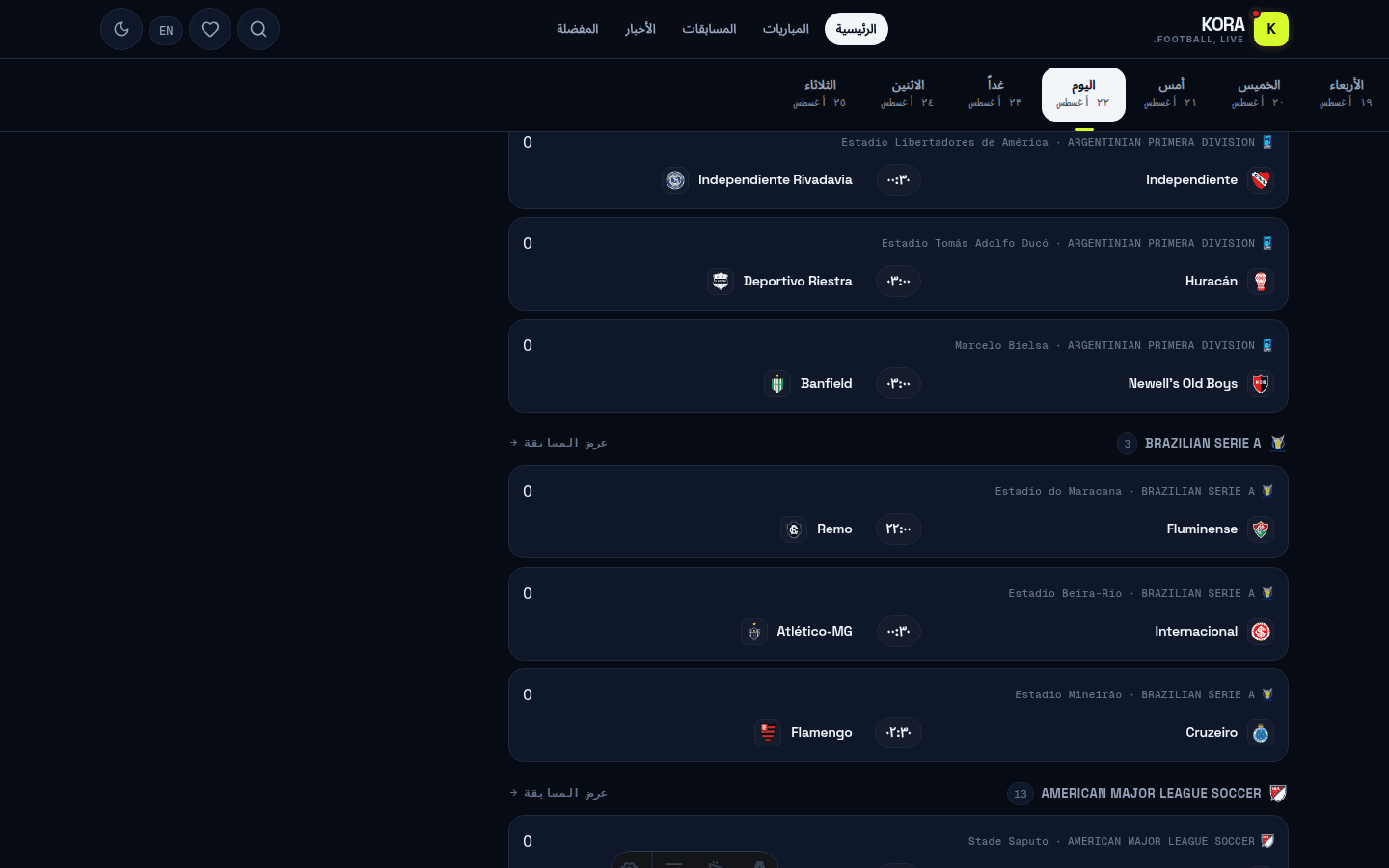Click team name Fluminense

(x=1202, y=529)
